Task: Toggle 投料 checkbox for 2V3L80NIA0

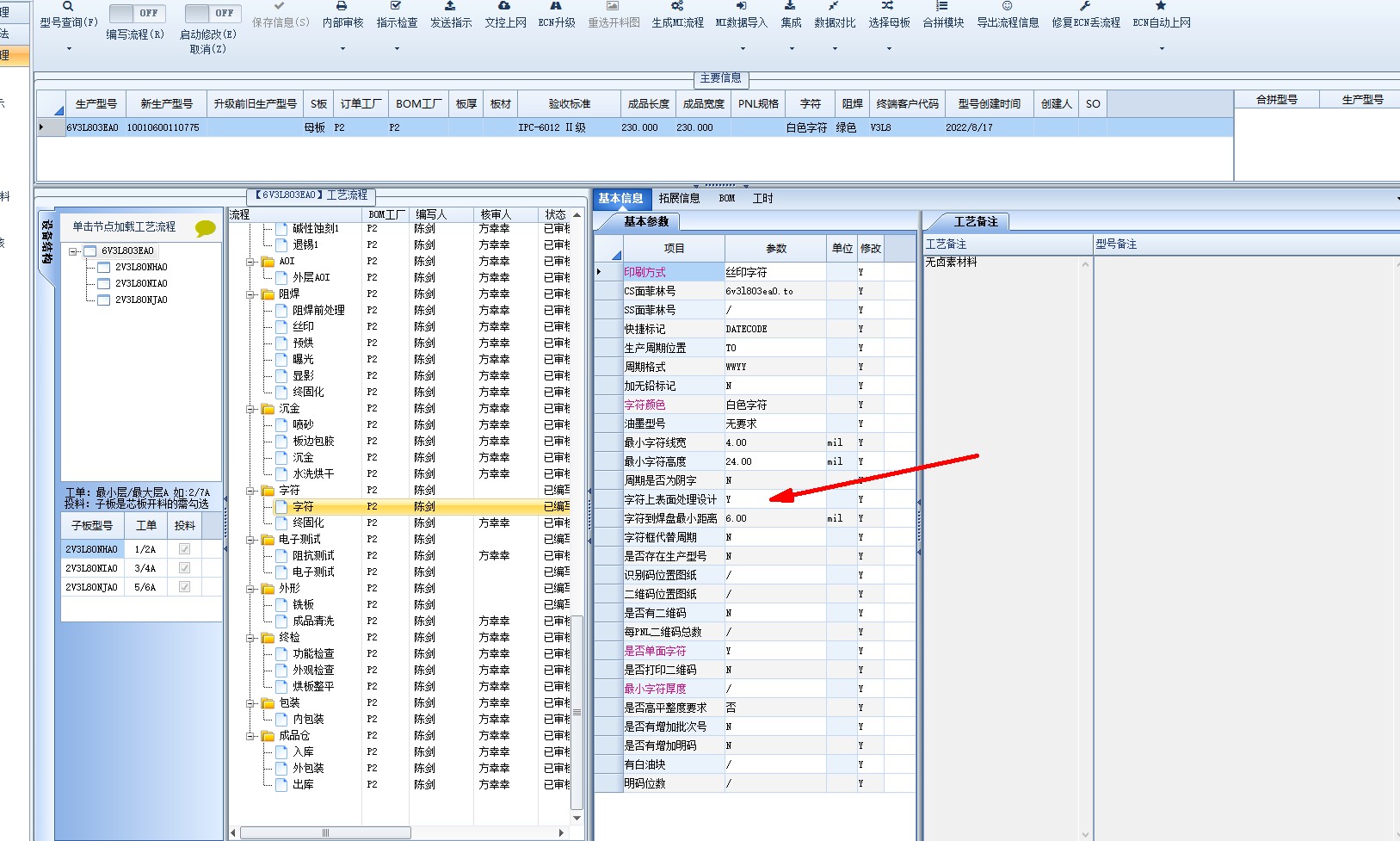Action: coord(184,568)
